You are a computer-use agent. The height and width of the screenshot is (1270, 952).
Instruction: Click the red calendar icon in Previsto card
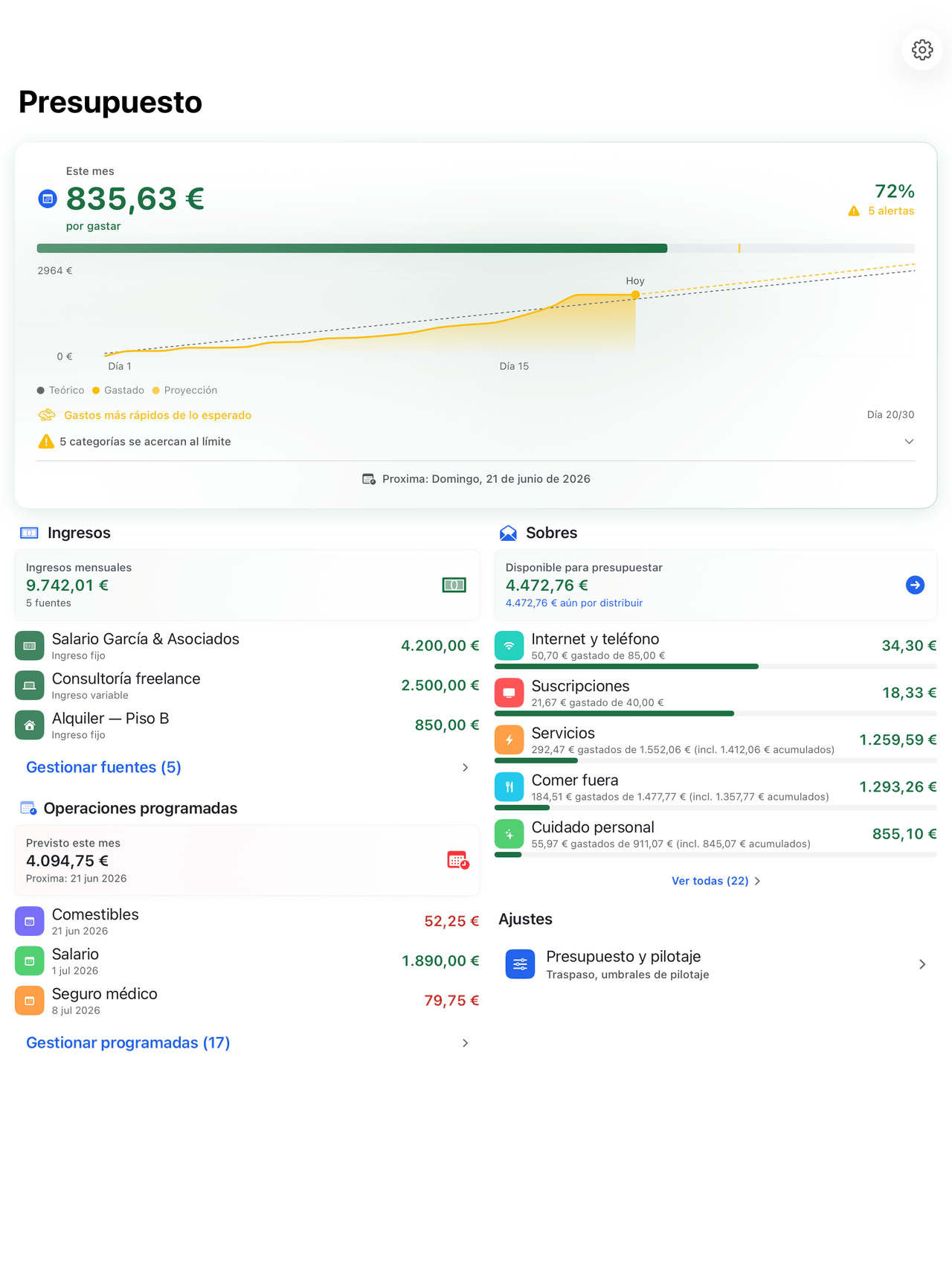tap(458, 860)
